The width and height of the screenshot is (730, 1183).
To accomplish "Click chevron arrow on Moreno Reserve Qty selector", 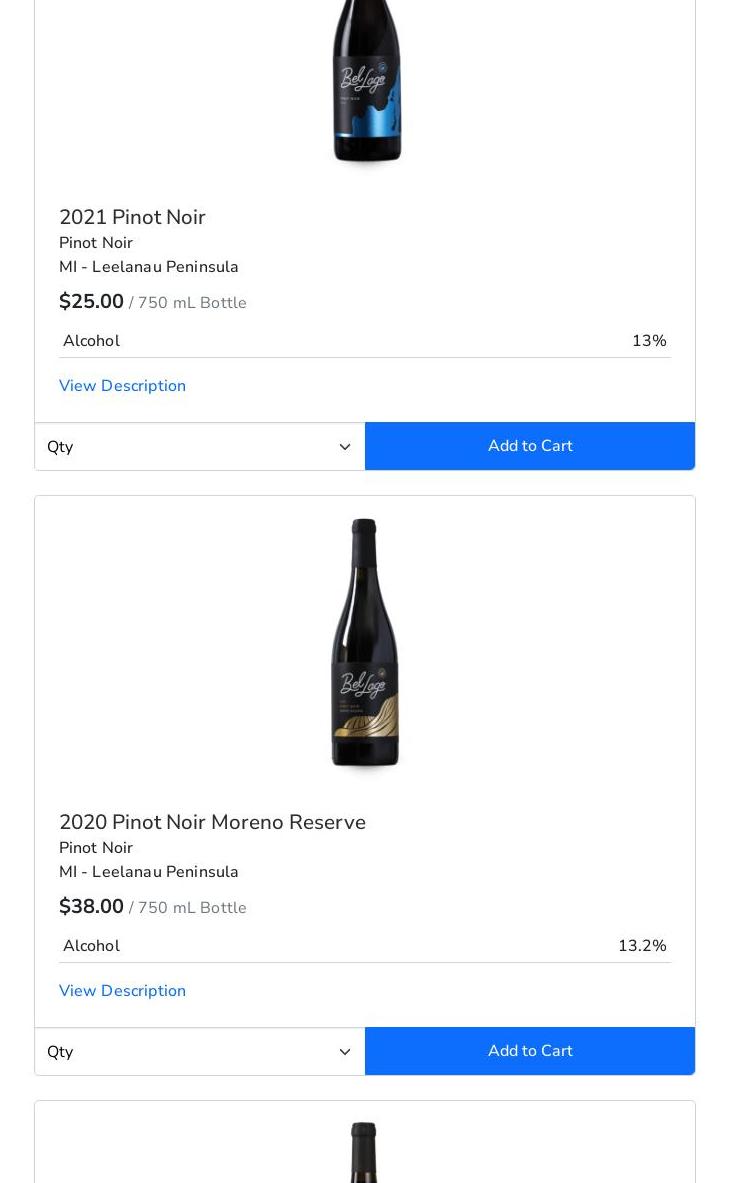I will point(345,1052).
